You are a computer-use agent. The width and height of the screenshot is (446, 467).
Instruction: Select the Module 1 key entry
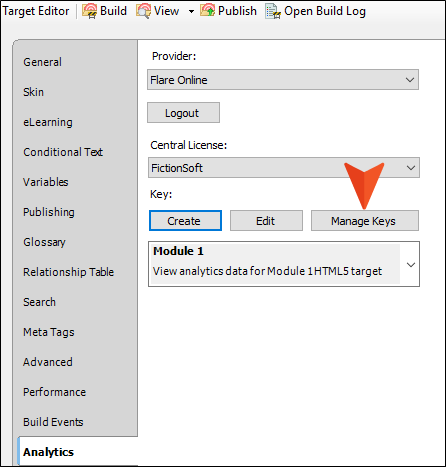coord(275,264)
